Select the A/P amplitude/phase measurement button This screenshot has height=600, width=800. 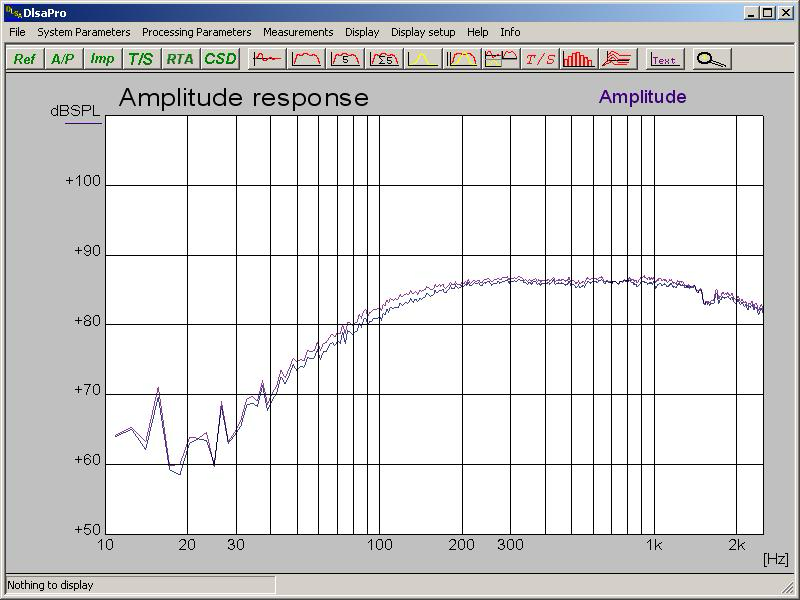point(63,59)
